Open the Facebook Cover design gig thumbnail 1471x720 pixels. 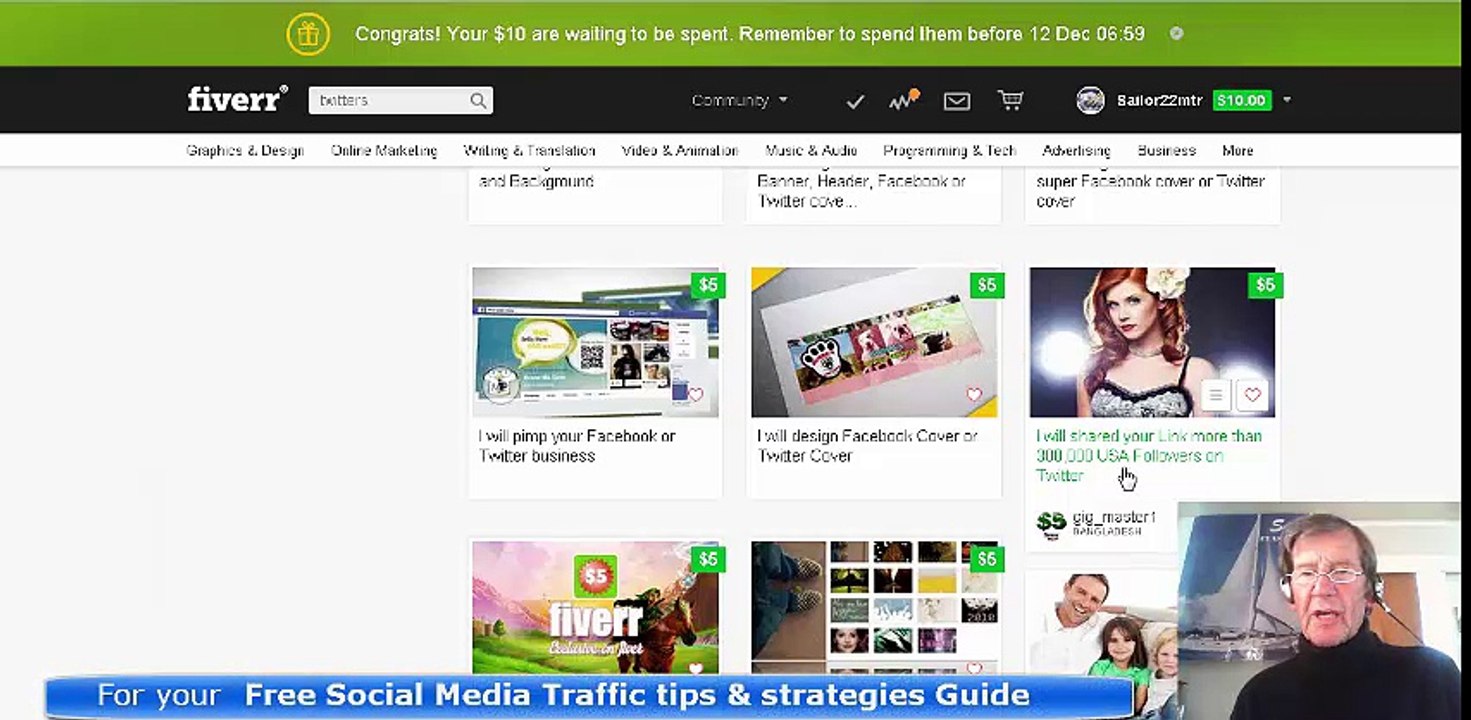click(874, 342)
